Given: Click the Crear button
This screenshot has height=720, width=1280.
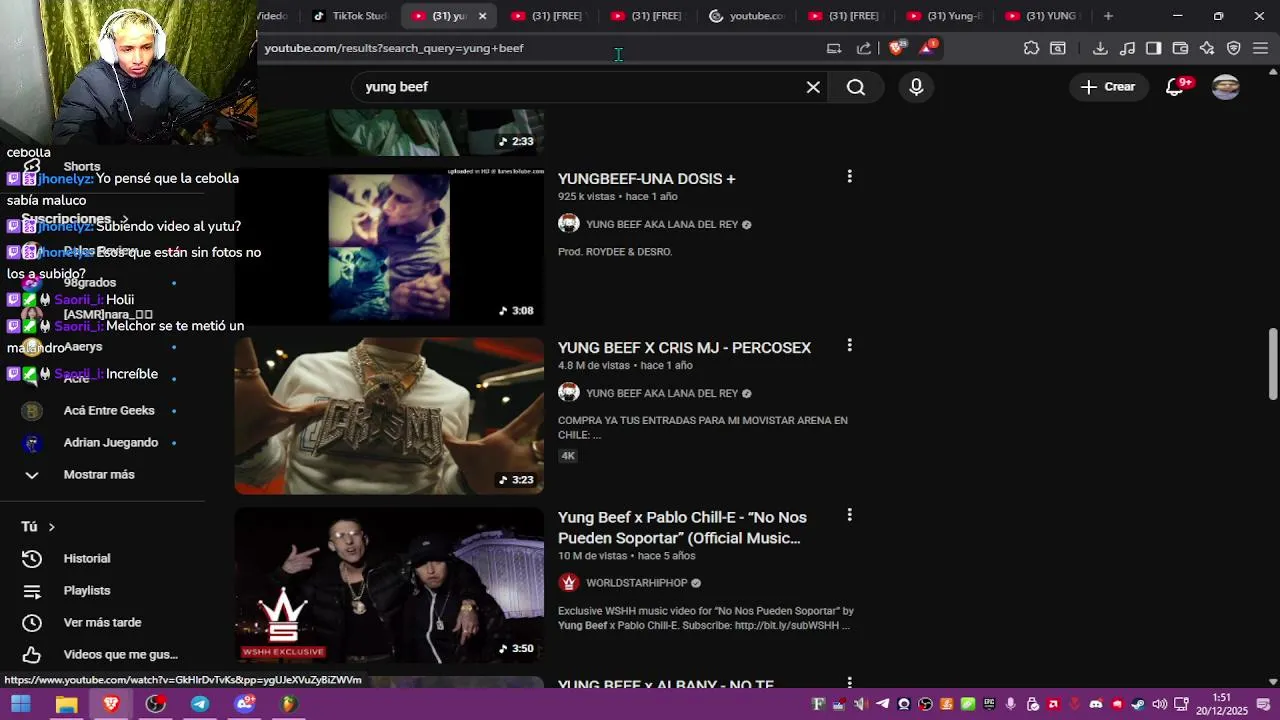Looking at the screenshot, I should (1108, 87).
